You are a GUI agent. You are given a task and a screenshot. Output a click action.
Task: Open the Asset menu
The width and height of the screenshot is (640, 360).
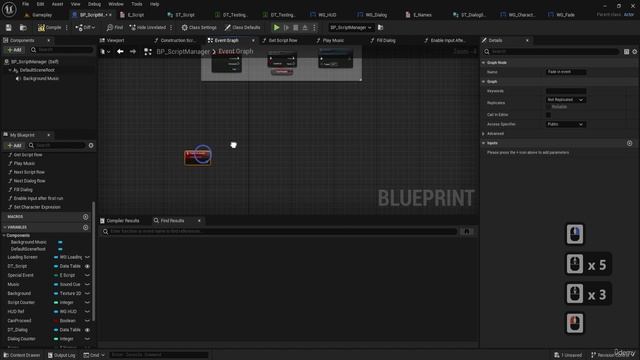(57, 4)
